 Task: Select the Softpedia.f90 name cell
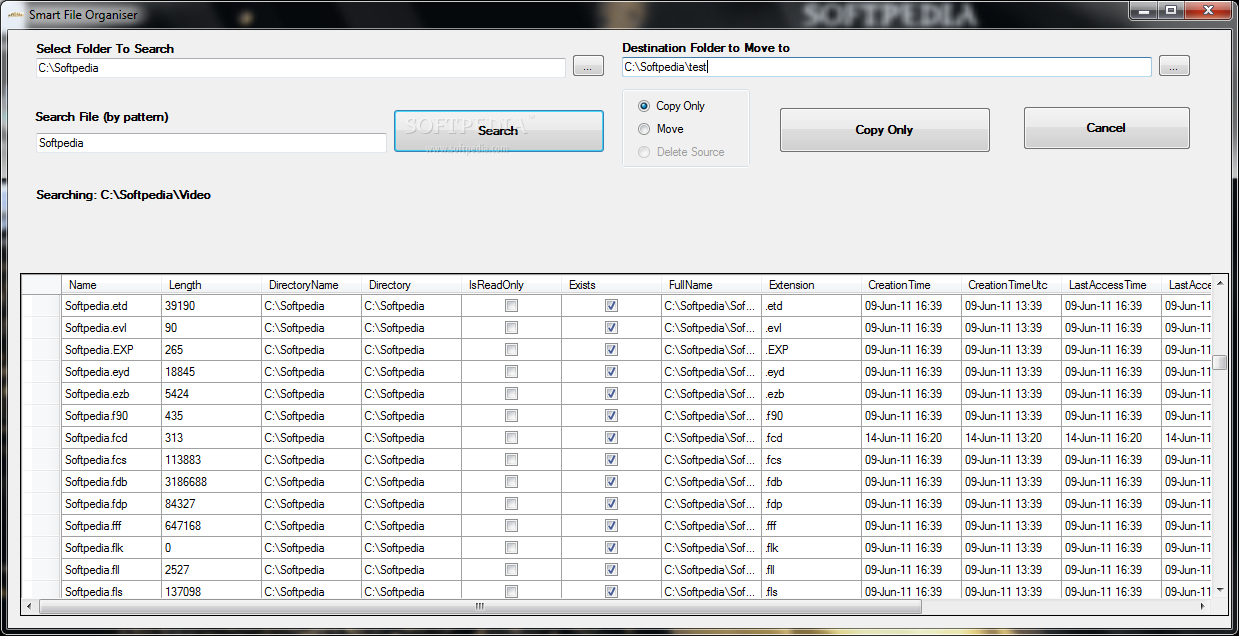pyautogui.click(x=111, y=416)
